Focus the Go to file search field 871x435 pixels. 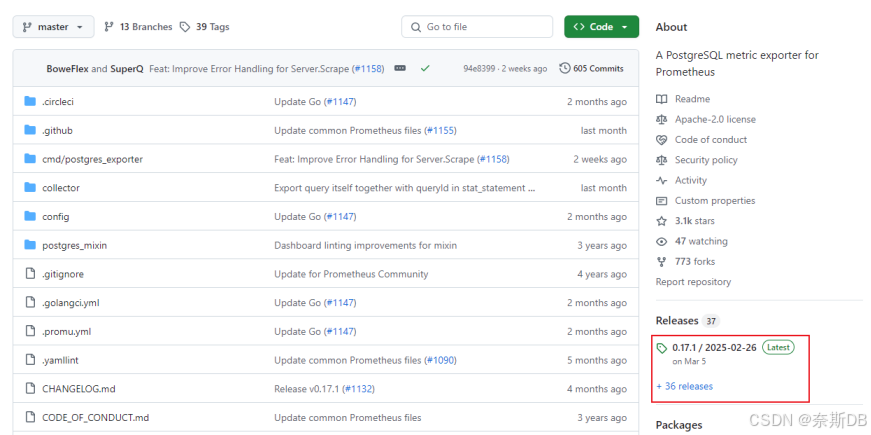[x=477, y=27]
